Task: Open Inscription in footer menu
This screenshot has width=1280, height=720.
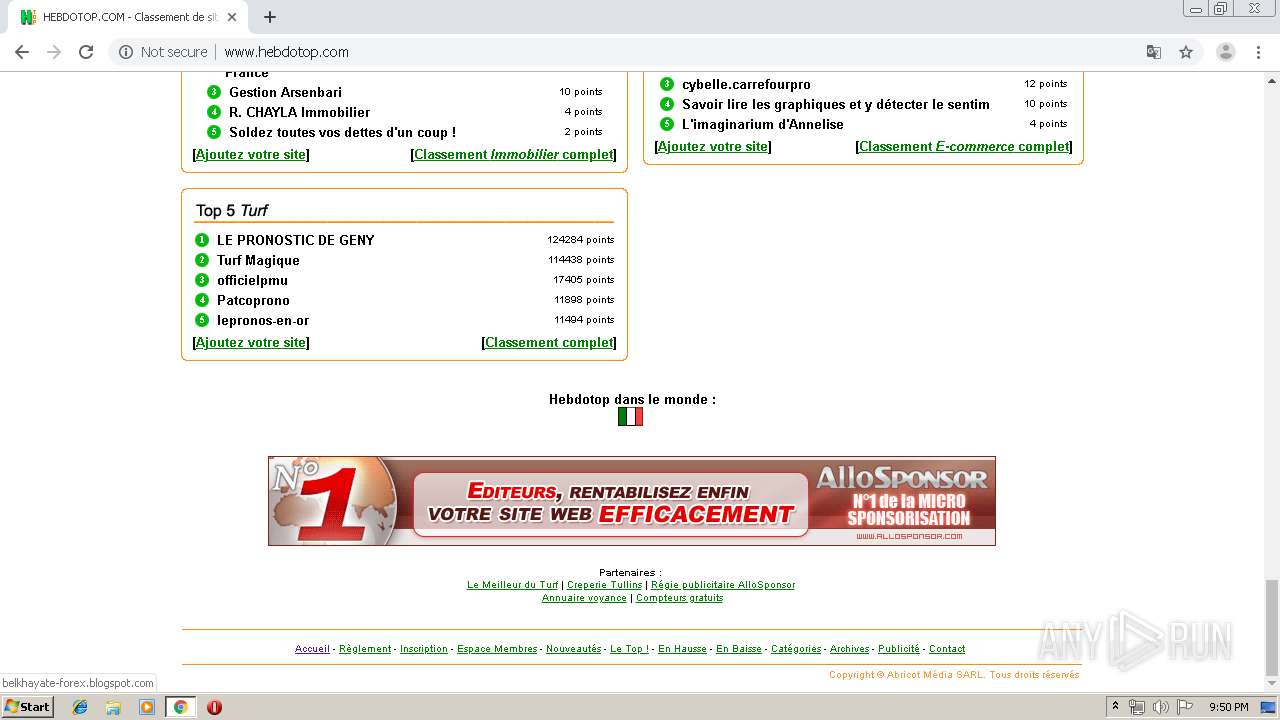Action: 424,649
